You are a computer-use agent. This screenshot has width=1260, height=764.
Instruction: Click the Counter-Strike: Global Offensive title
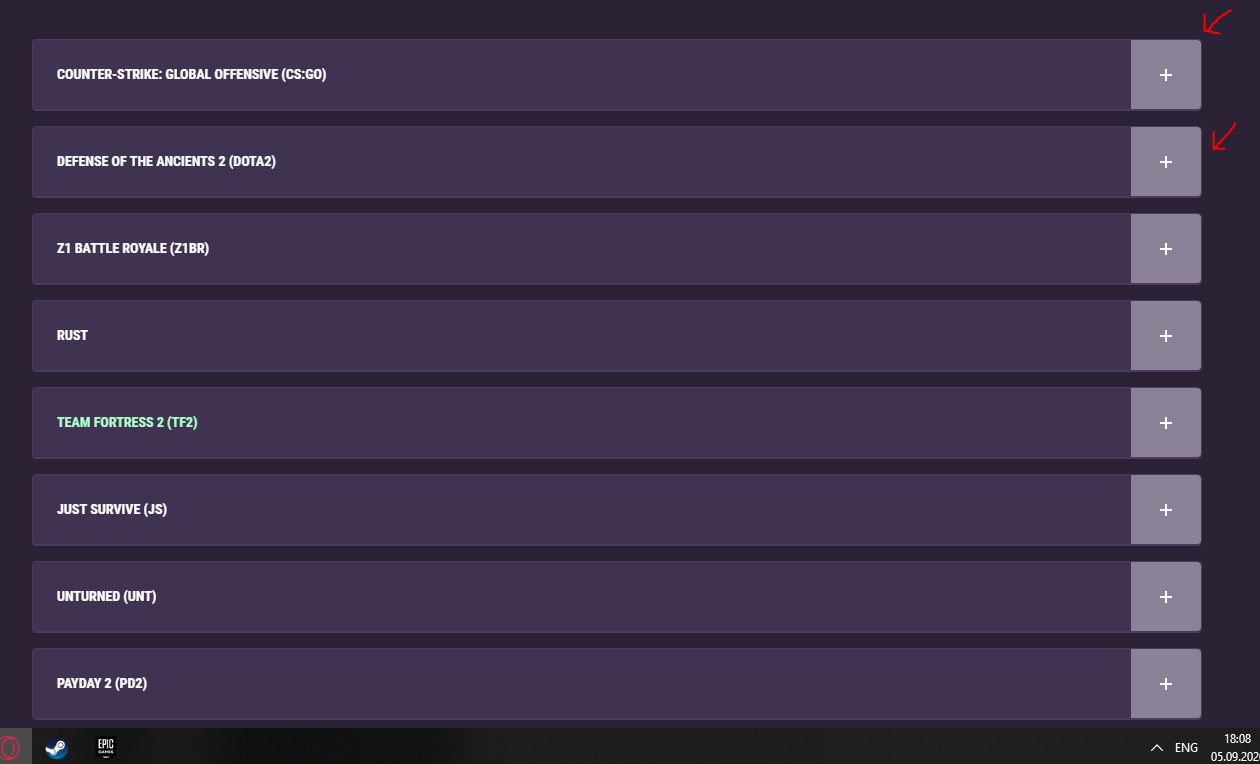(x=191, y=75)
